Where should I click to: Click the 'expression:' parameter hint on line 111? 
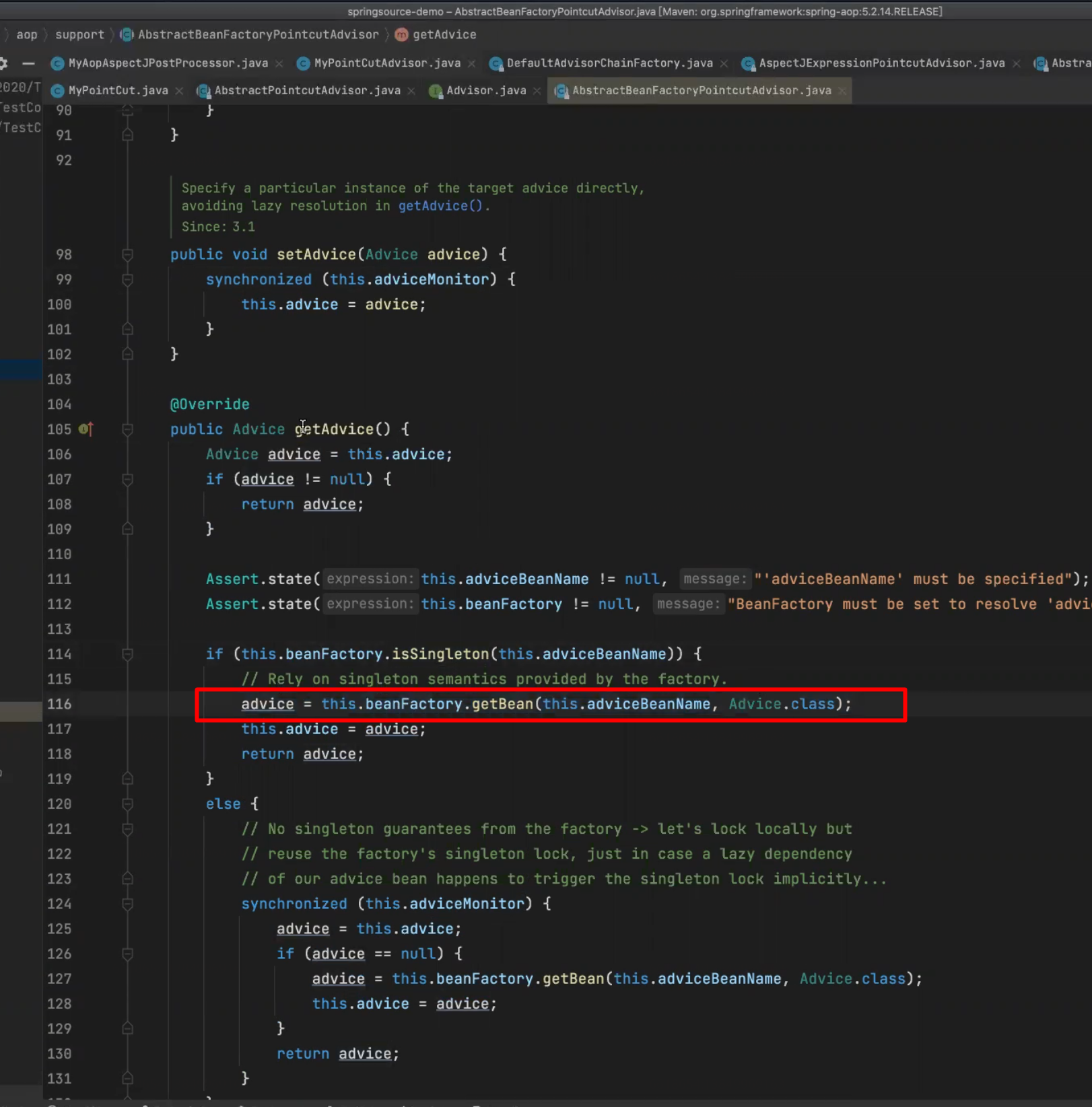pos(370,579)
